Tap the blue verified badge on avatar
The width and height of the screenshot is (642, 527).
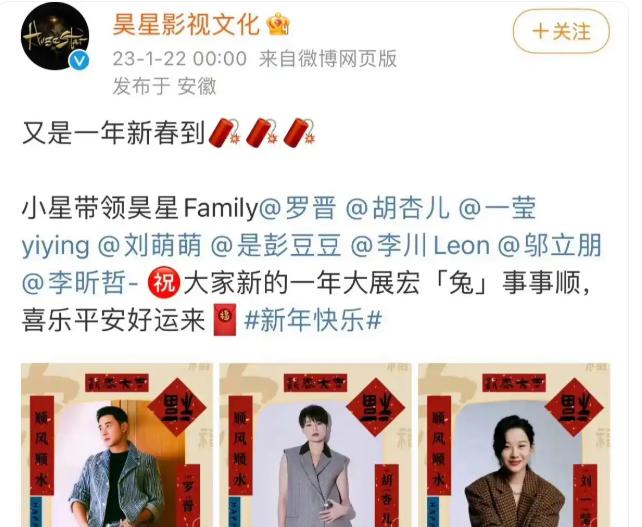79,60
